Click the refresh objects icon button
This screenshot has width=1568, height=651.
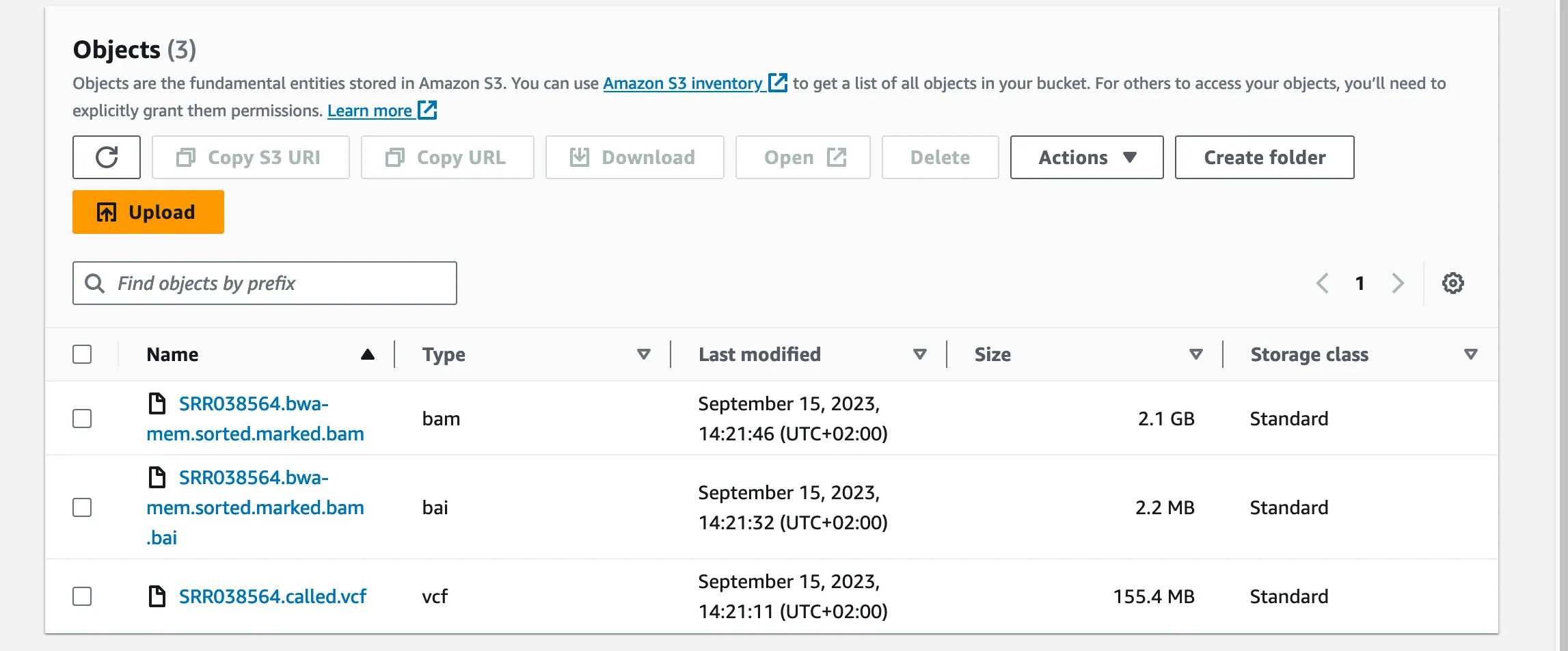(x=107, y=157)
